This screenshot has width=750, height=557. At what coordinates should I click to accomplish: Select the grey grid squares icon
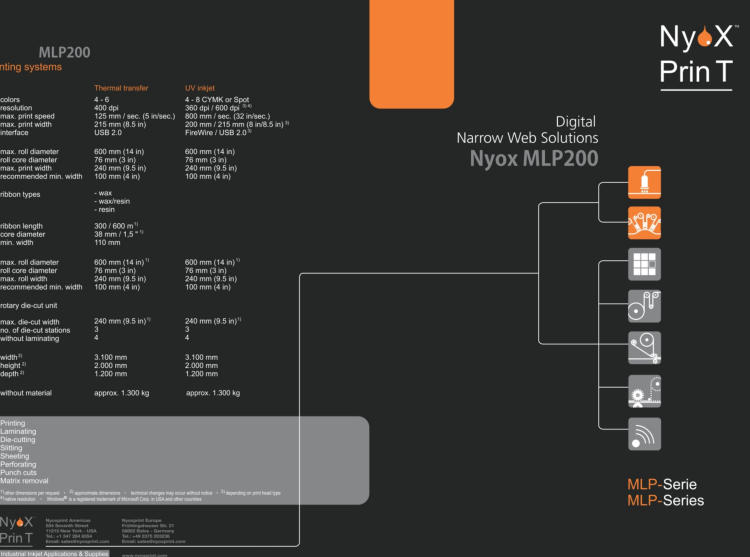coord(644,264)
